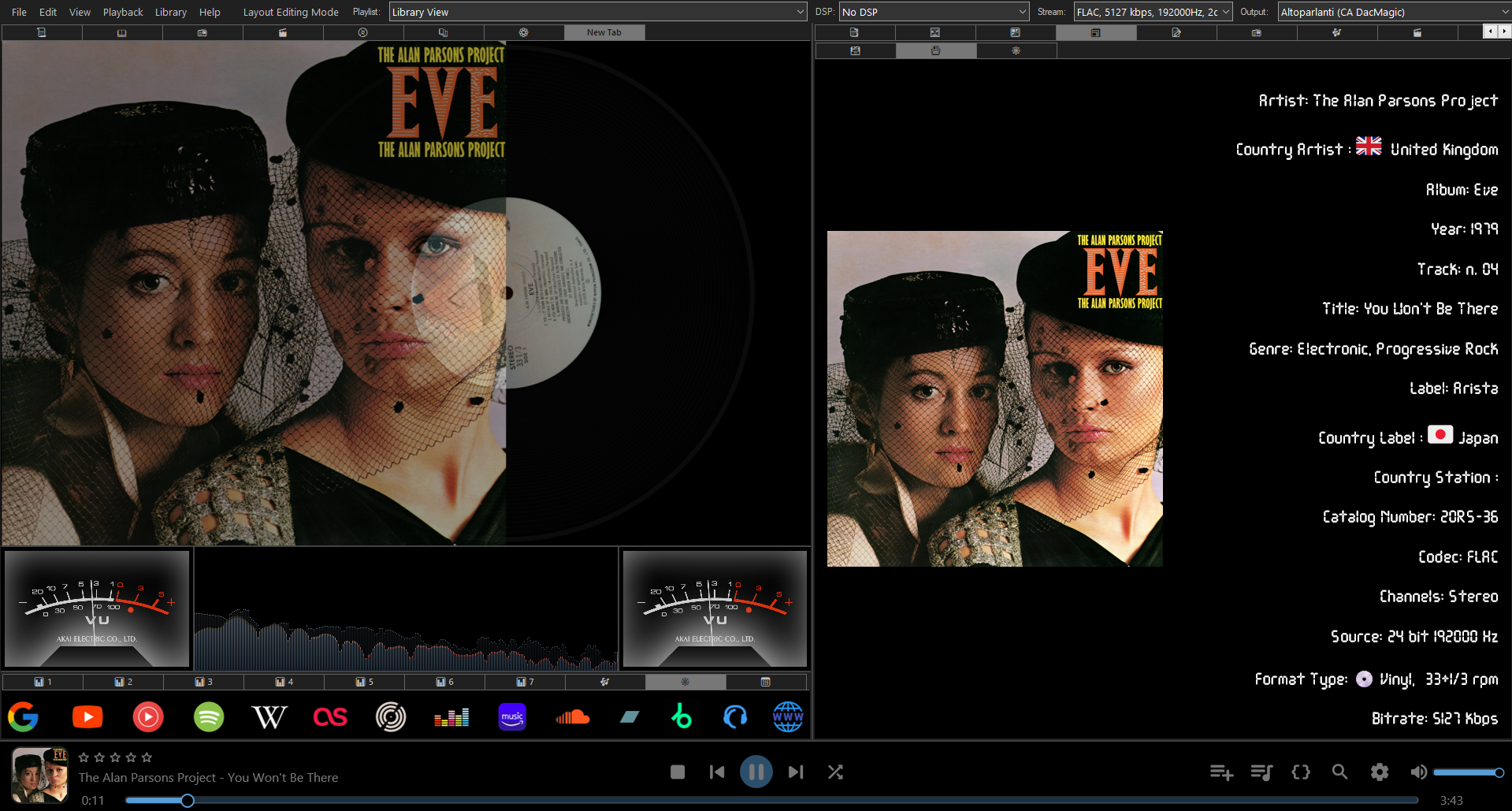Open the View menu

(x=80, y=12)
